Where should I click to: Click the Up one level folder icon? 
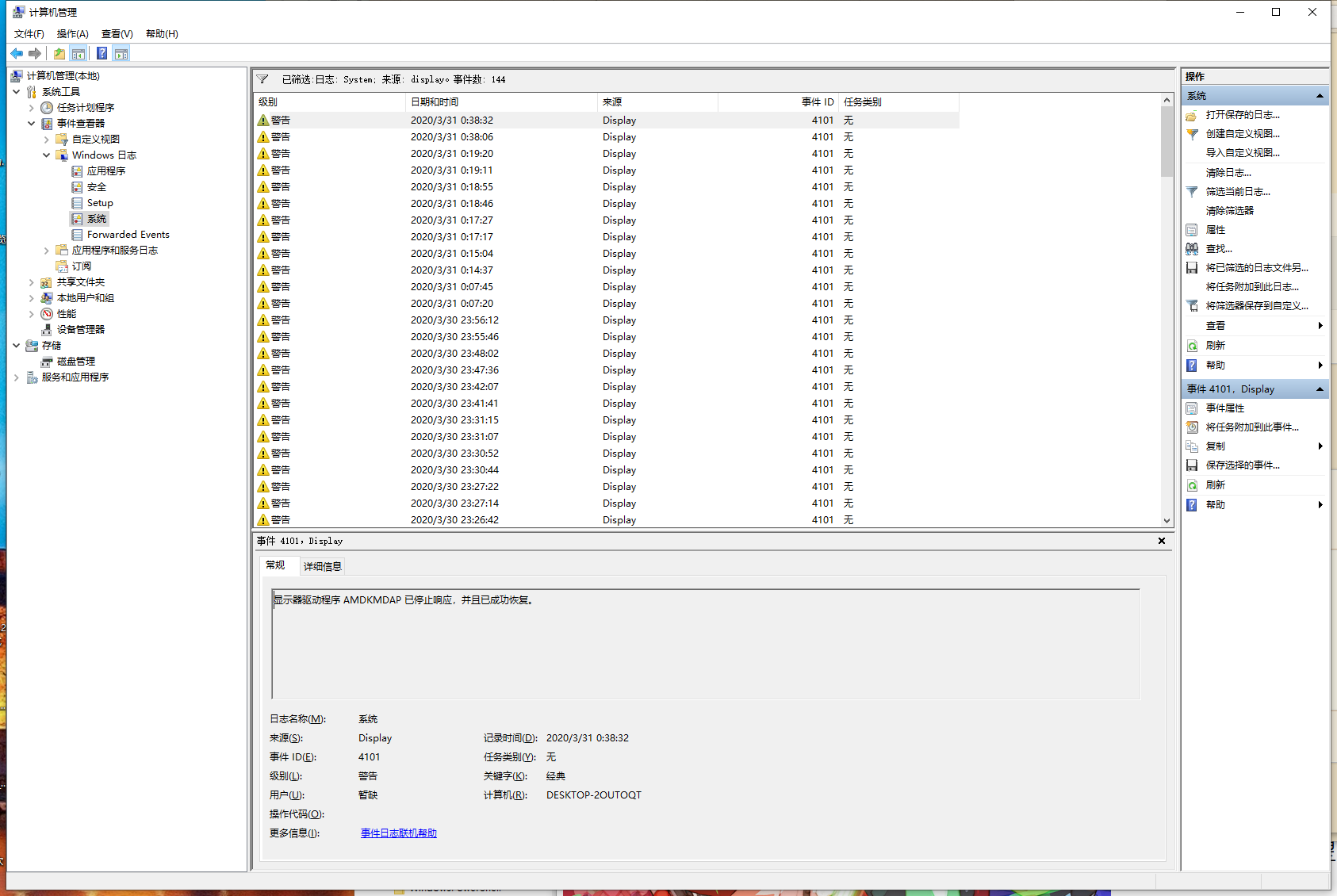[x=59, y=53]
